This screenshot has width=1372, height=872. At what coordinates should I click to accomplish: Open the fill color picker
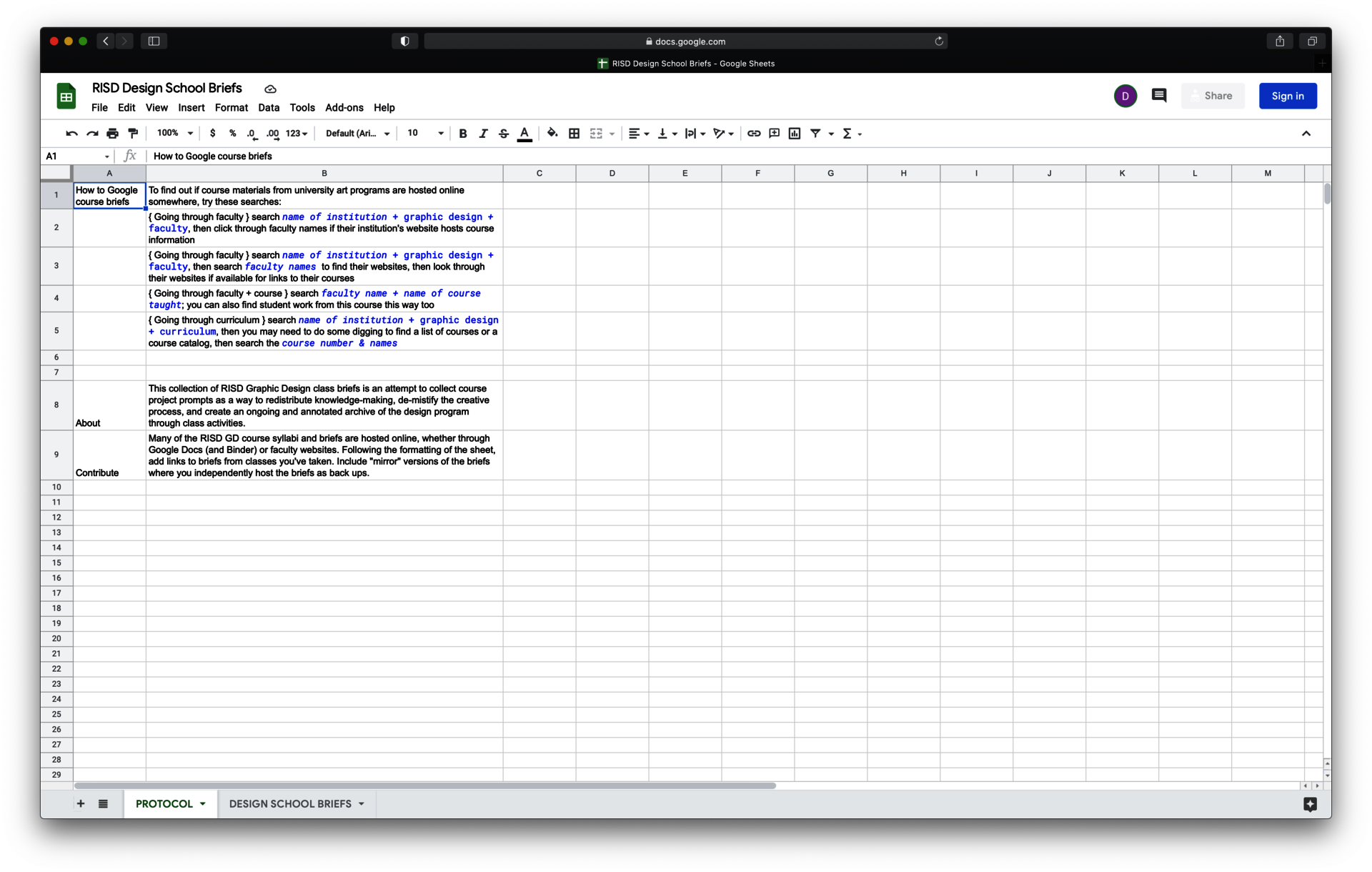pyautogui.click(x=552, y=134)
